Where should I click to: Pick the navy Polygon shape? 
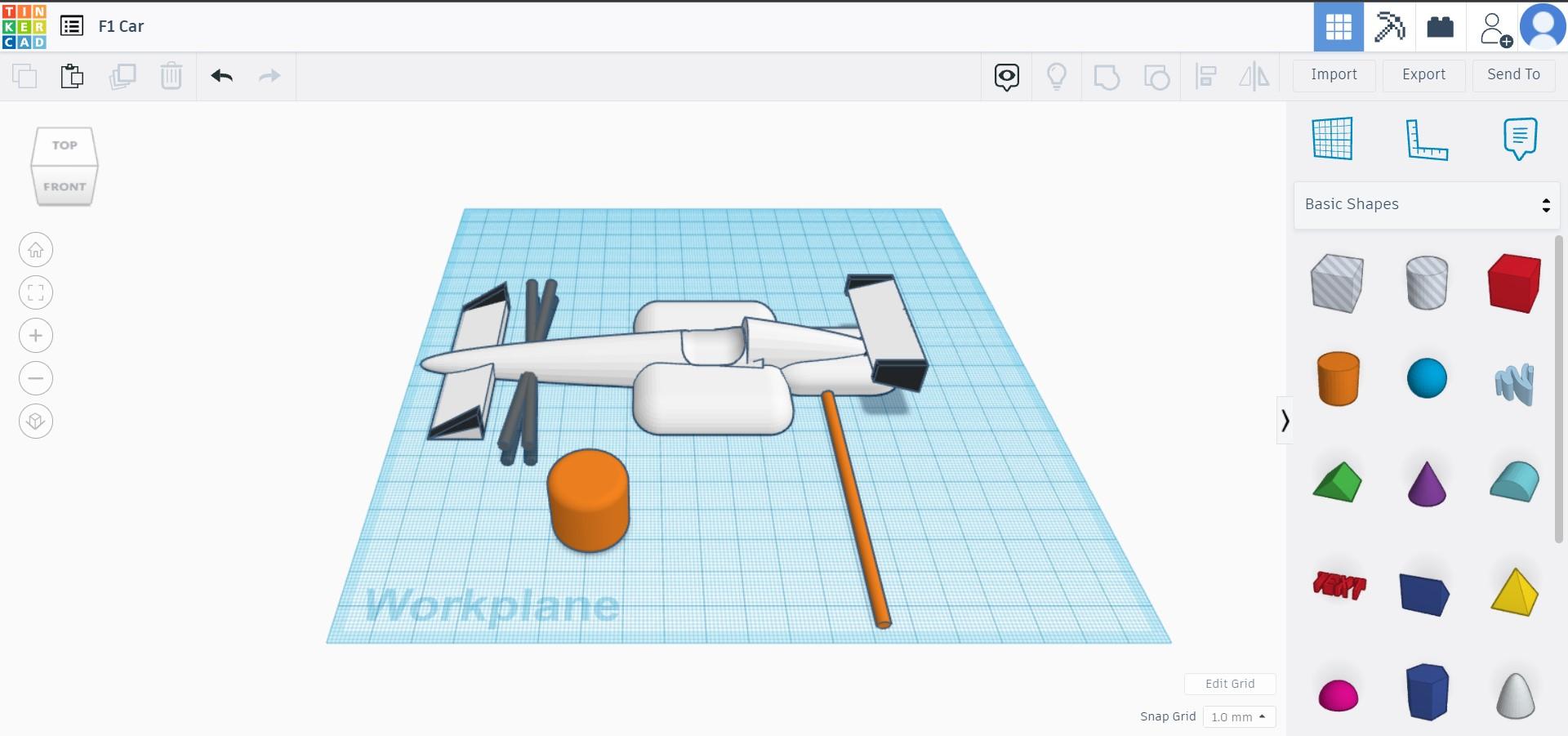coord(1427,692)
